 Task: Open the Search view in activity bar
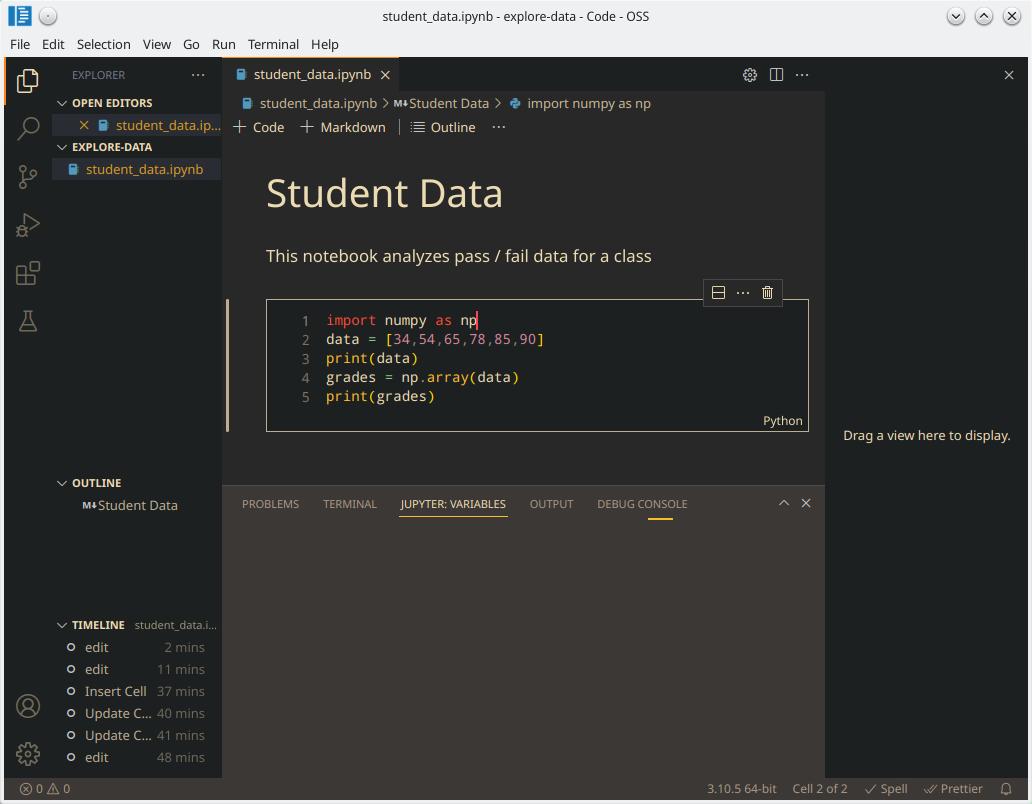tap(28, 128)
